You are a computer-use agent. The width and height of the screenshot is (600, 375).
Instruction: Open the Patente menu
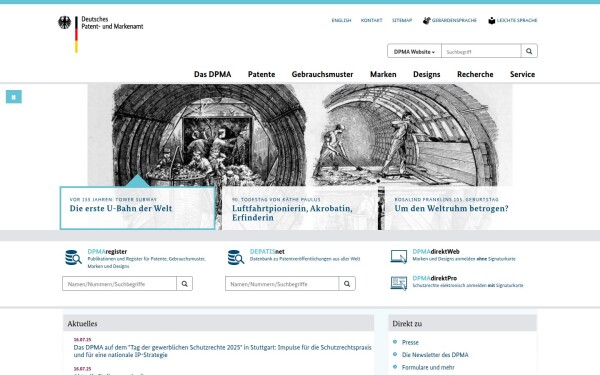click(261, 74)
